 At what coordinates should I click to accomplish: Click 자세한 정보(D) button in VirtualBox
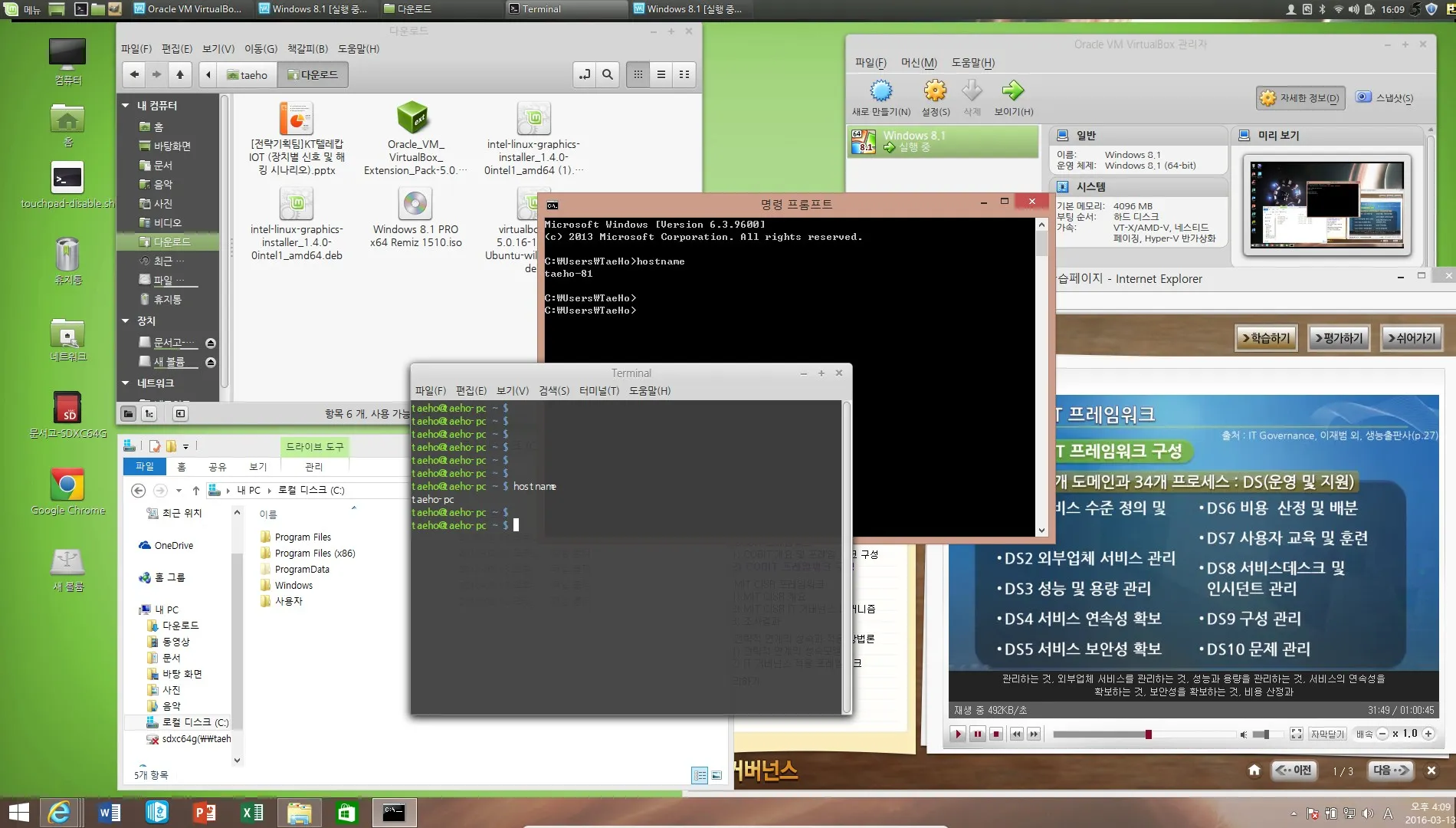(x=1300, y=97)
